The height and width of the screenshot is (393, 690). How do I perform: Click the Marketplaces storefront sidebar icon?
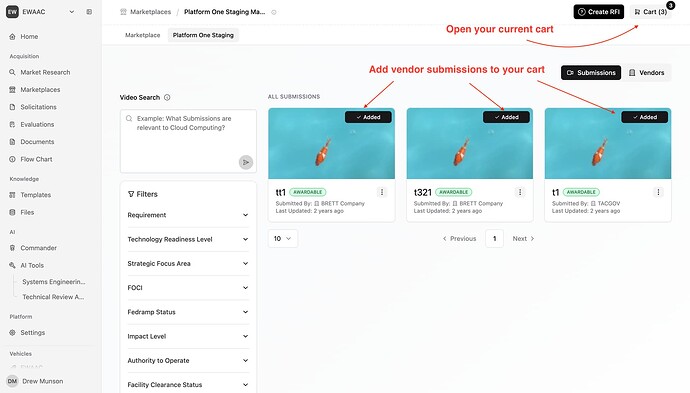(12, 89)
